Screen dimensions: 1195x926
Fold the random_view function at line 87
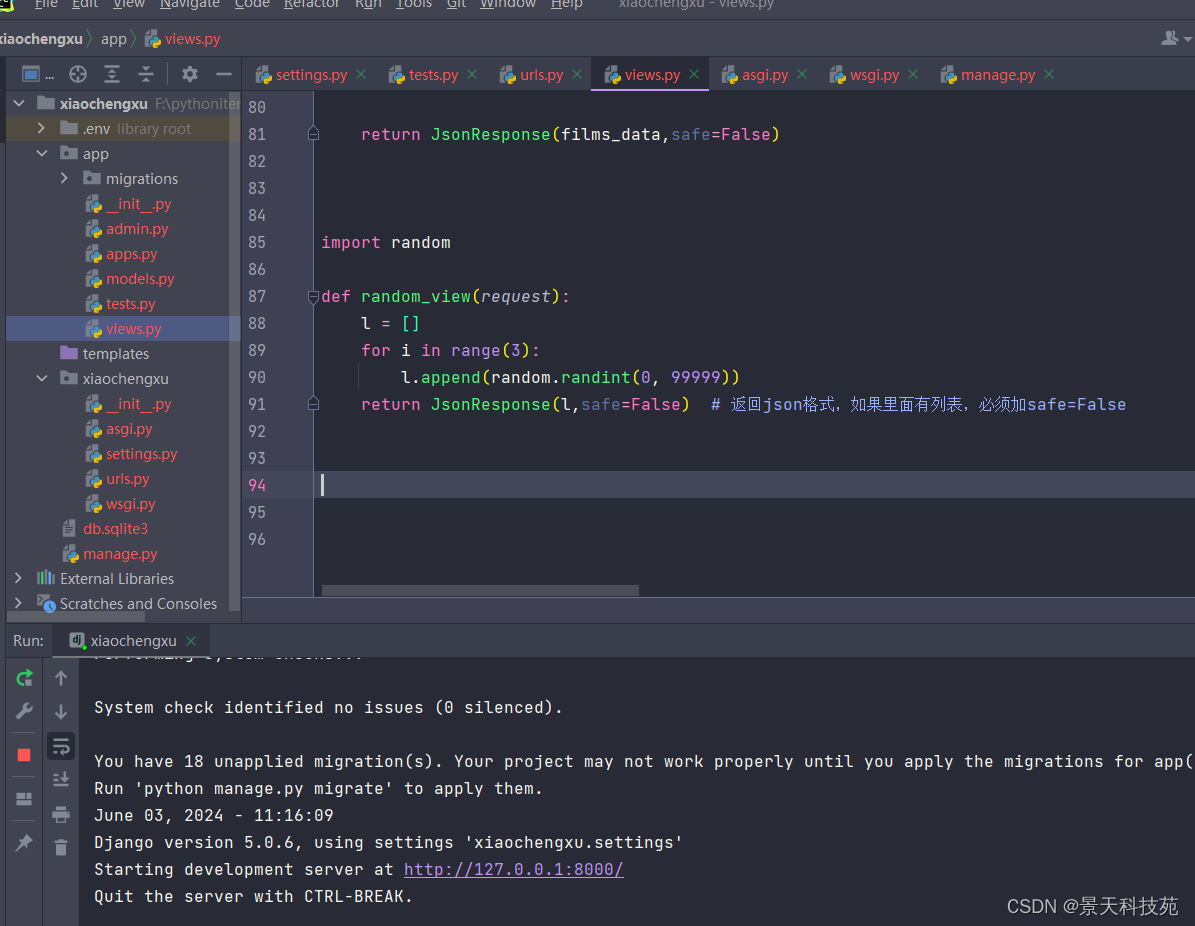pos(312,296)
